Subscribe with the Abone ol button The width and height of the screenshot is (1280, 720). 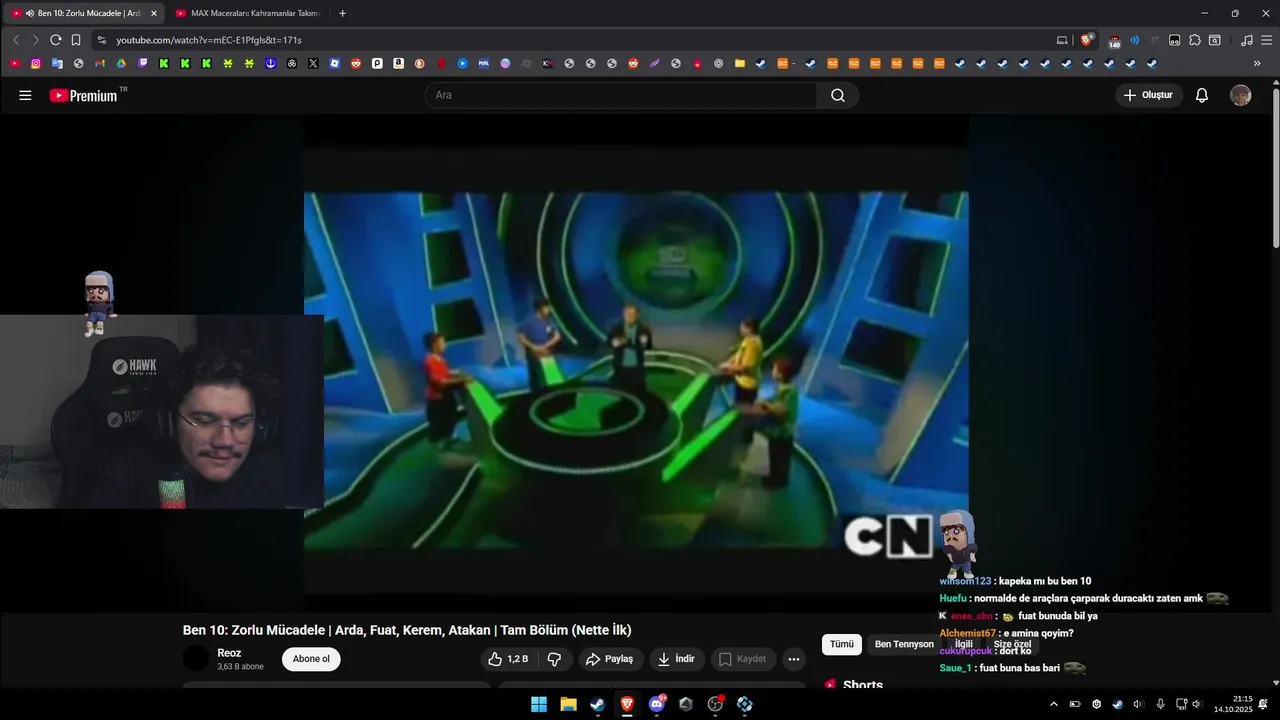[x=311, y=659]
